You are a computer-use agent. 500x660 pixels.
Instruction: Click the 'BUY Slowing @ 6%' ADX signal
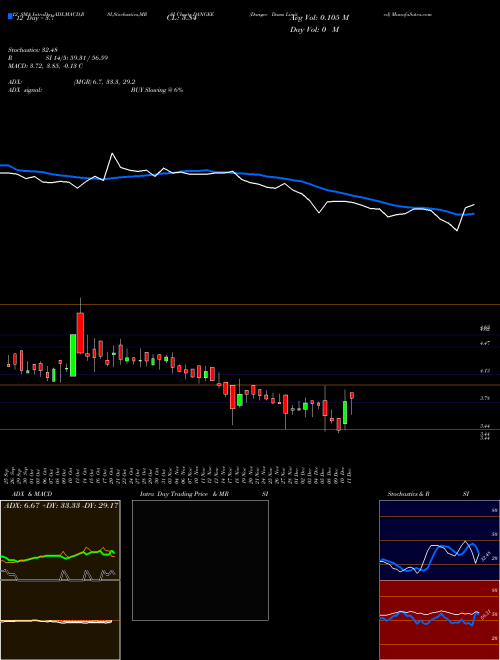[x=157, y=90]
